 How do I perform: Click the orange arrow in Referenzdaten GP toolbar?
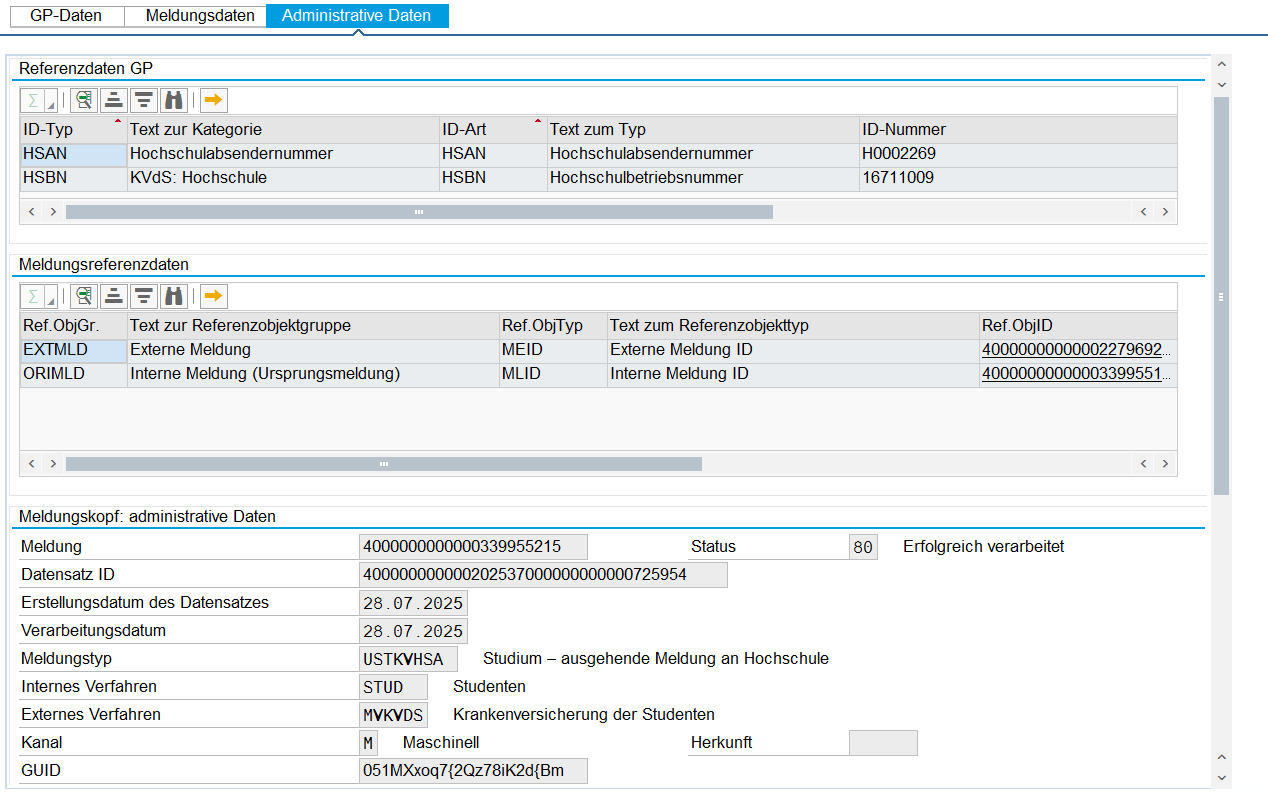(x=213, y=100)
